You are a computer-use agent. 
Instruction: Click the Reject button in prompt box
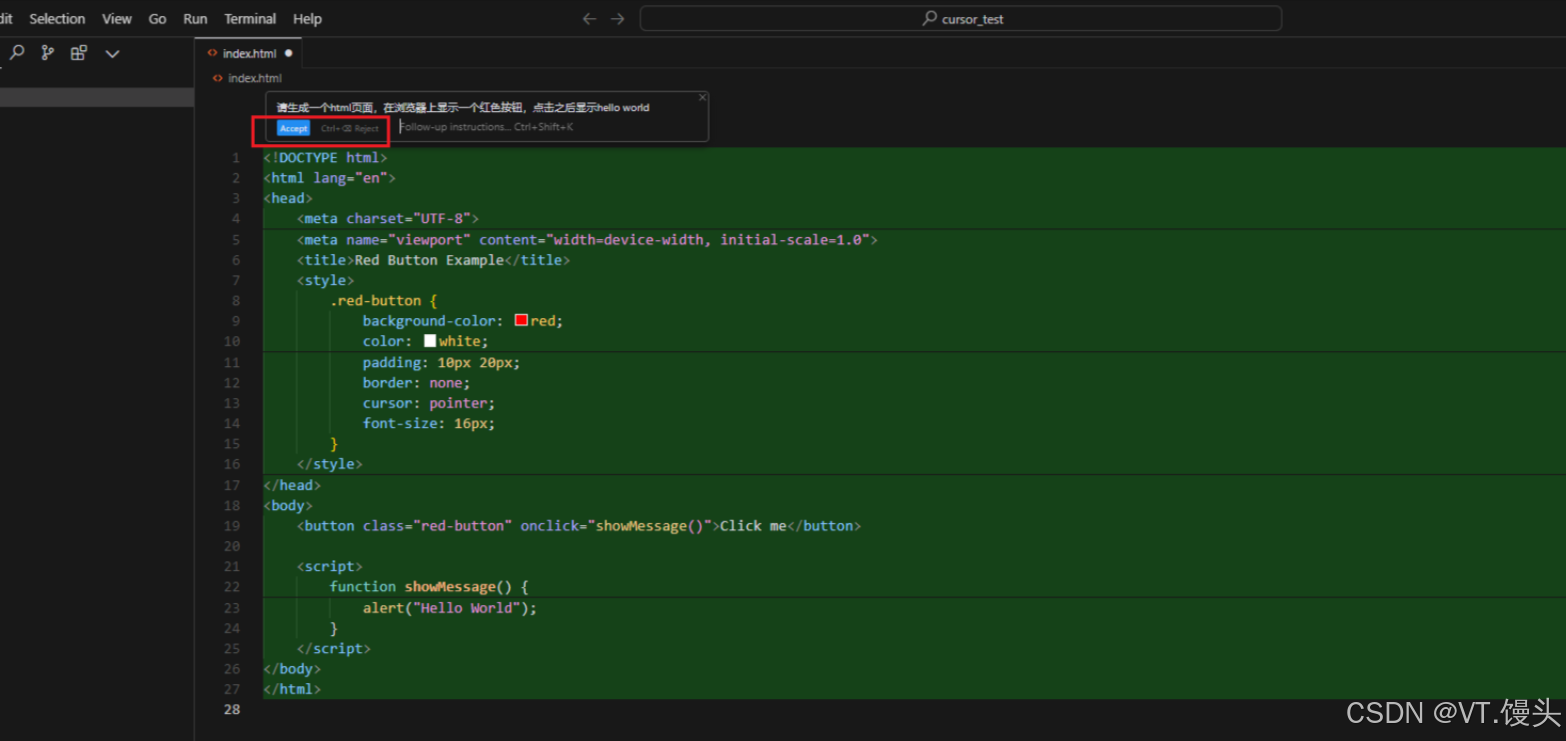click(350, 129)
